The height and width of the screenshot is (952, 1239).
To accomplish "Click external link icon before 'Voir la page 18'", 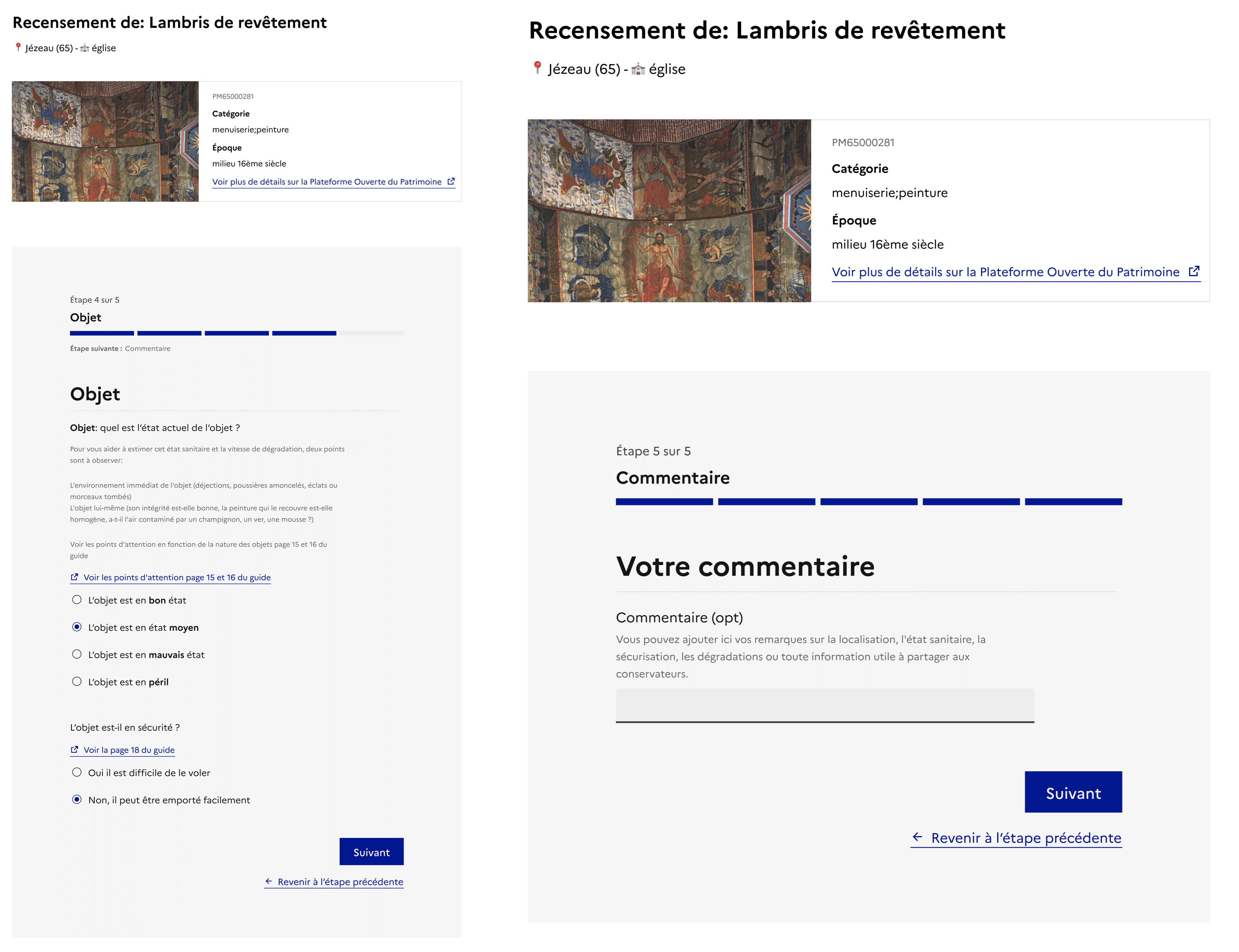I will 74,749.
